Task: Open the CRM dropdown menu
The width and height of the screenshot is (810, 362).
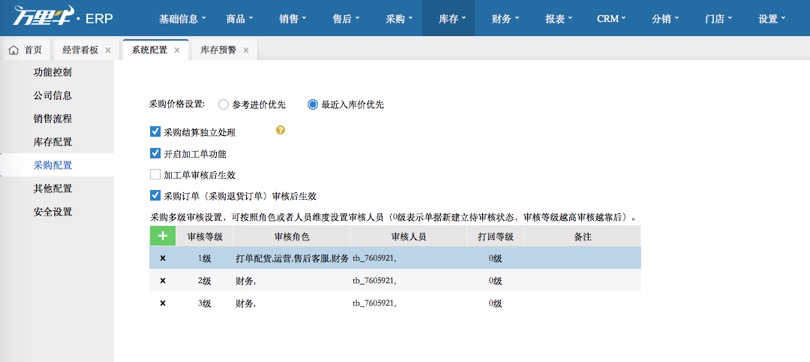Action: point(611,19)
